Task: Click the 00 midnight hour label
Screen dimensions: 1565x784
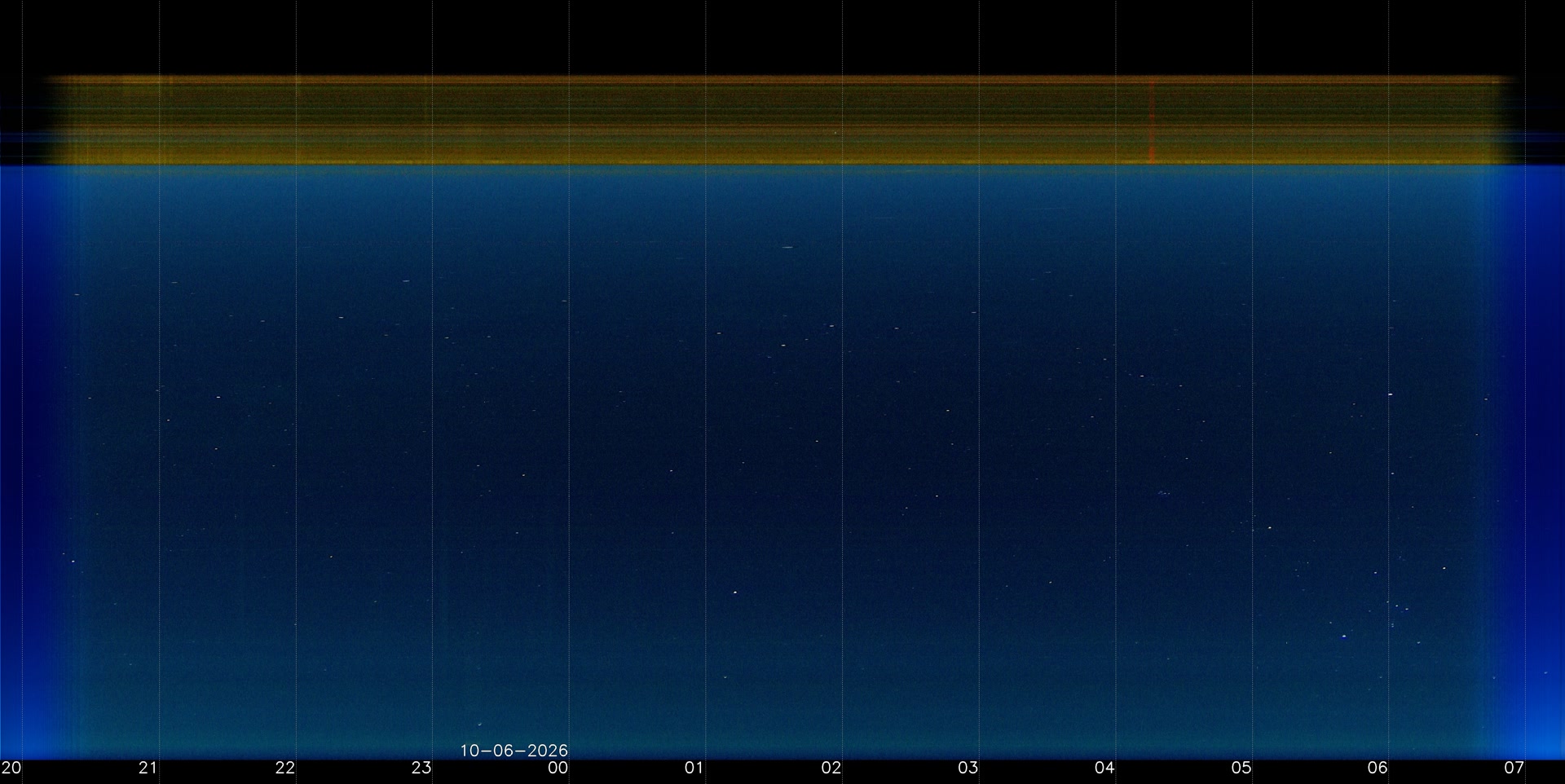Action: (558, 768)
